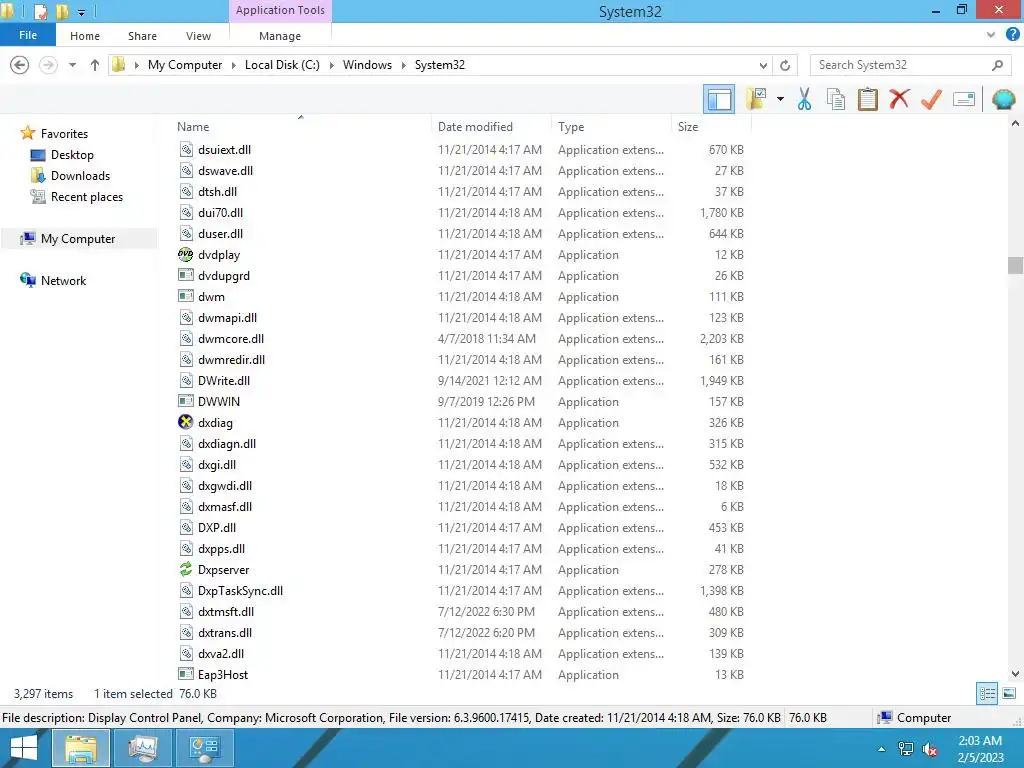Select the Eap3Host file
The image size is (1024, 768).
223,675
